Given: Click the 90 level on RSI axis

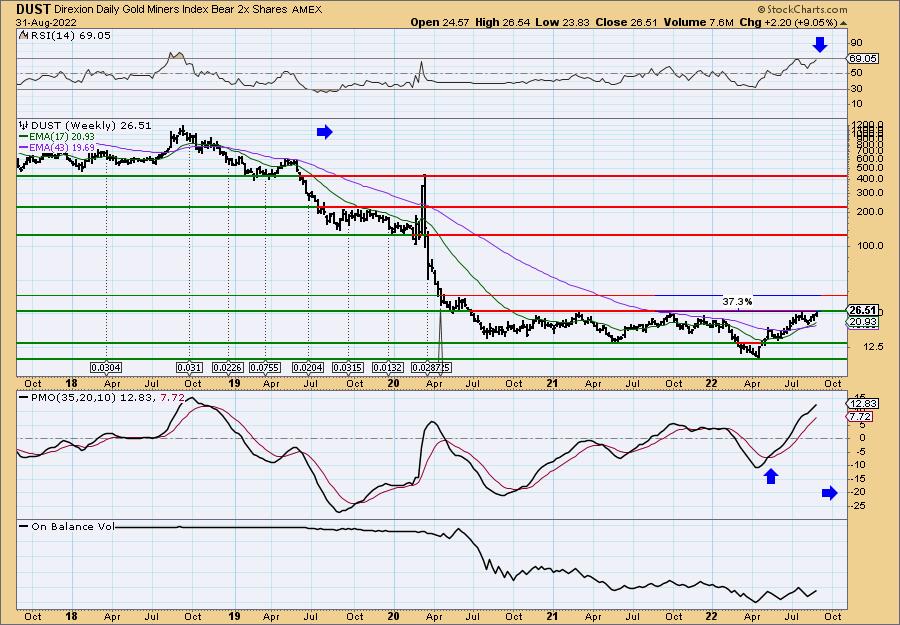Looking at the screenshot, I should click(856, 43).
